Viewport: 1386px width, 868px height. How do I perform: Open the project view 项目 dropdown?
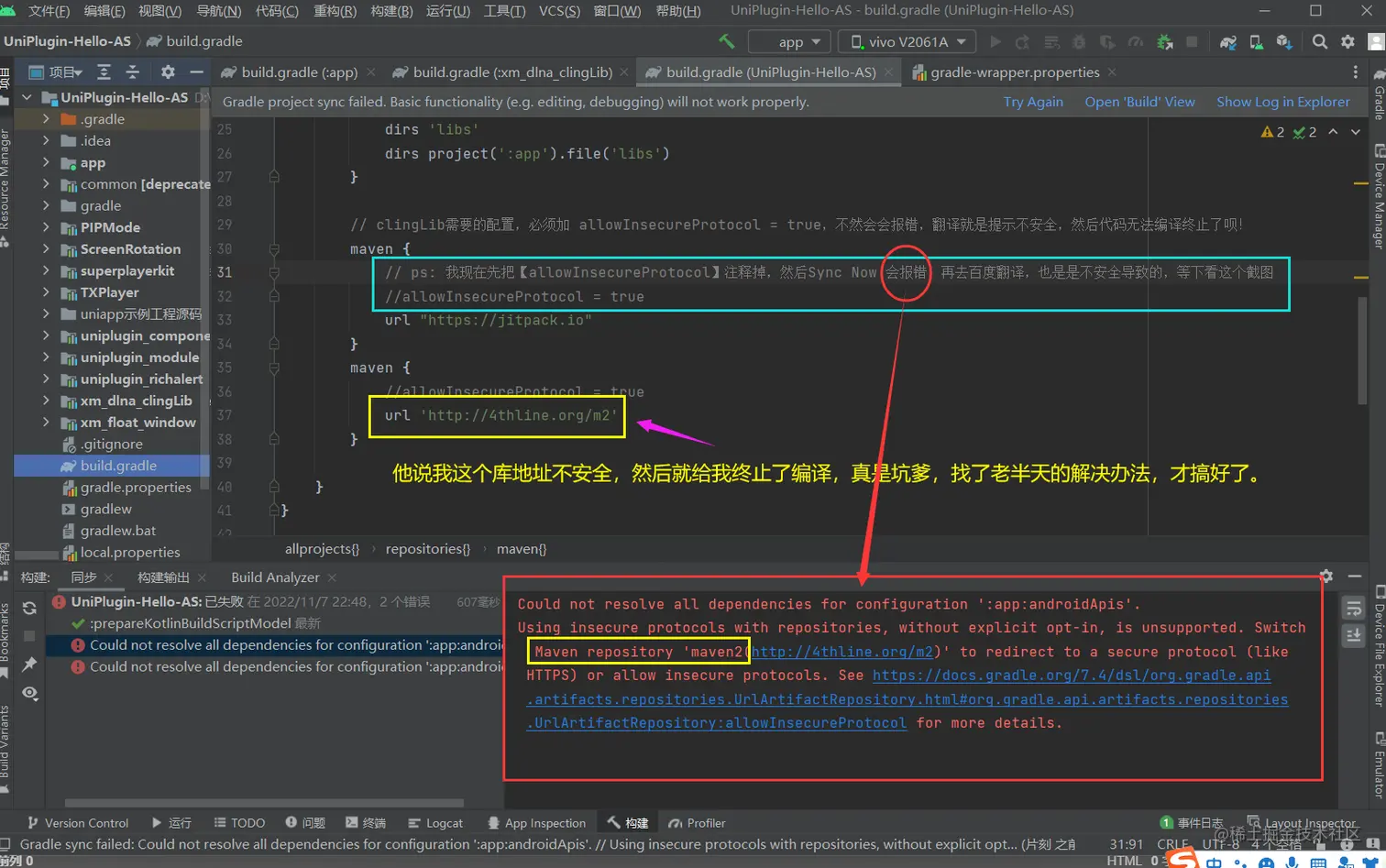(55, 71)
